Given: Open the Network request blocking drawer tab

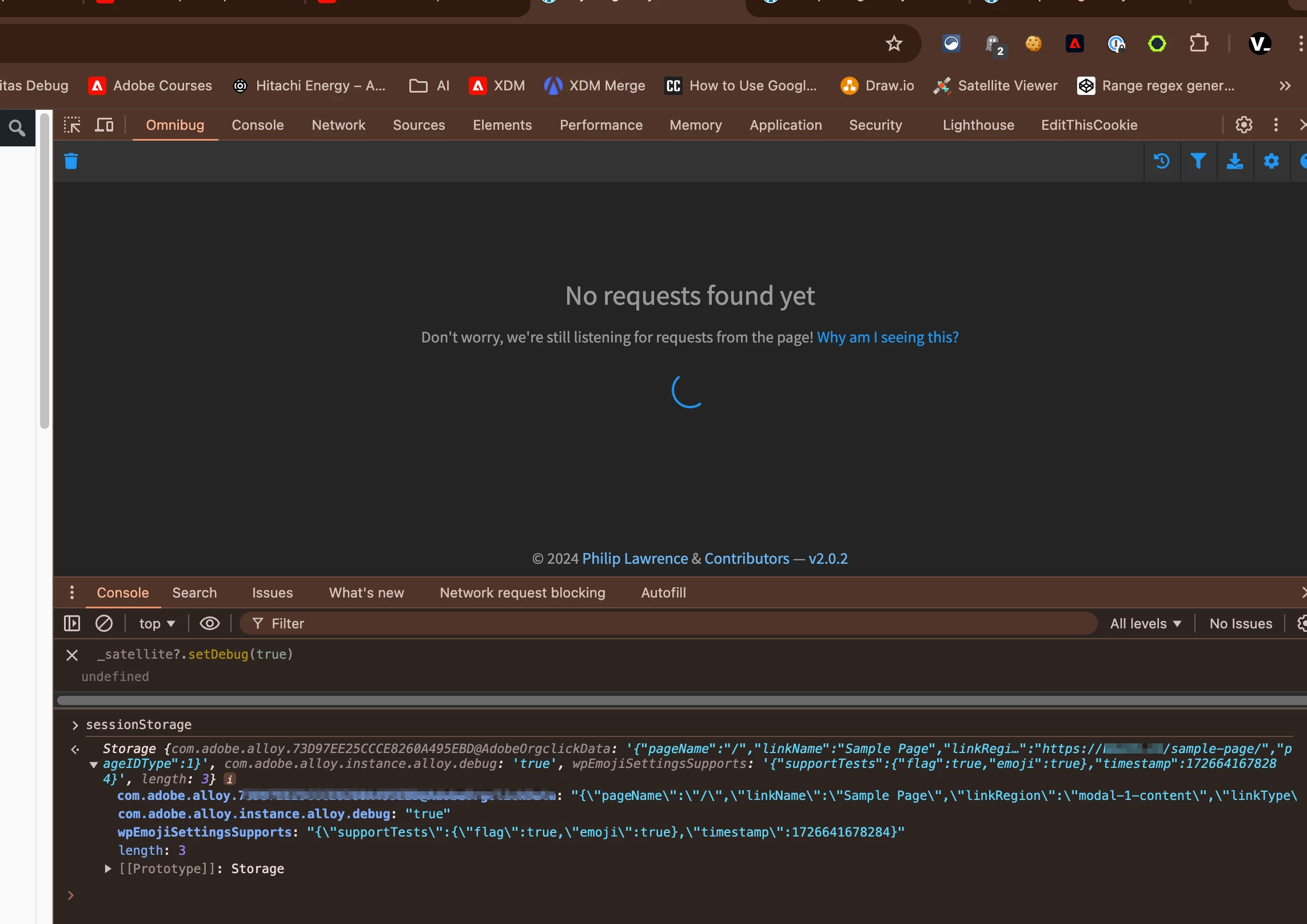Looking at the screenshot, I should 522,592.
